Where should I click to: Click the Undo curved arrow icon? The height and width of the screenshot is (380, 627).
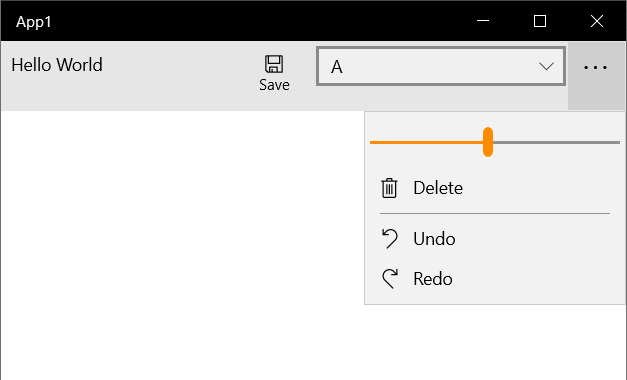389,239
